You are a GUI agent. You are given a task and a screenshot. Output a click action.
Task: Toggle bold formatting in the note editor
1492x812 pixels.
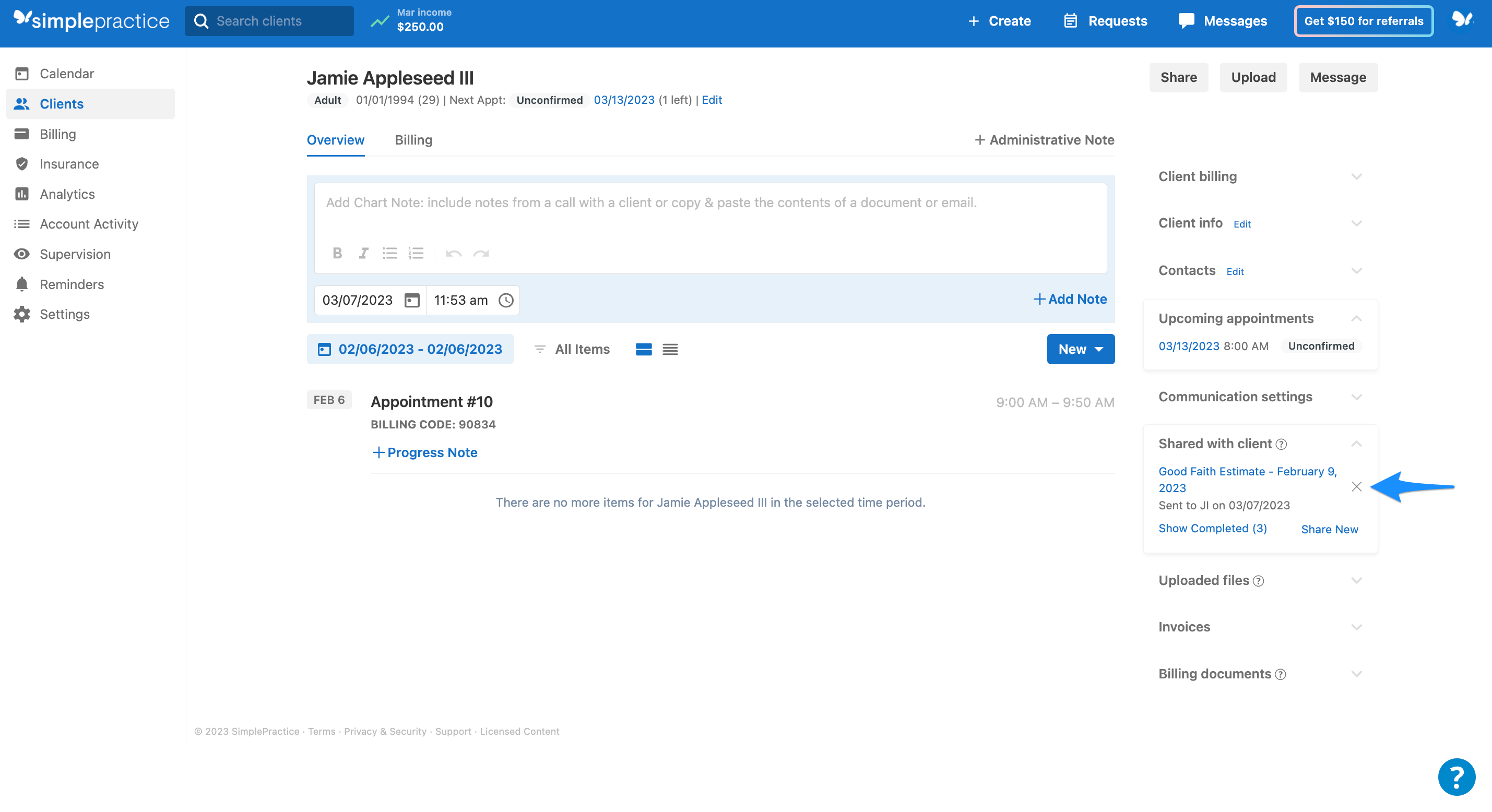pos(337,253)
